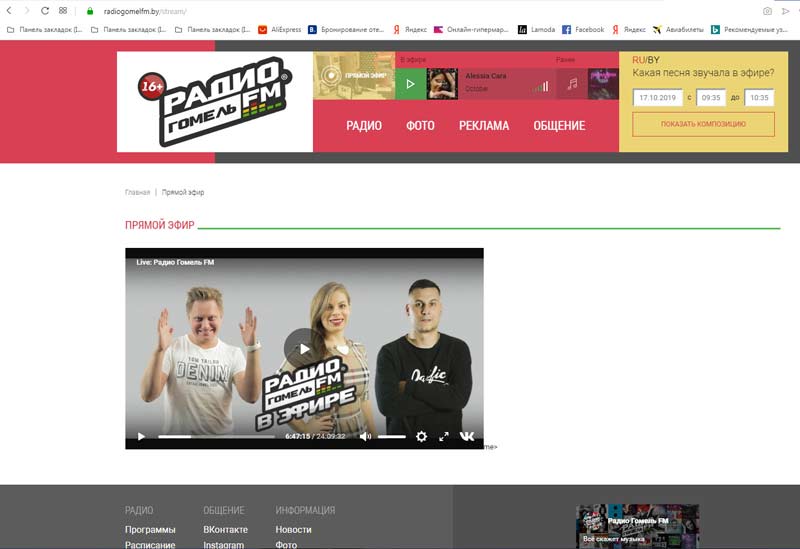
Task: Open first Панель закладок folder
Action: tap(44, 30)
